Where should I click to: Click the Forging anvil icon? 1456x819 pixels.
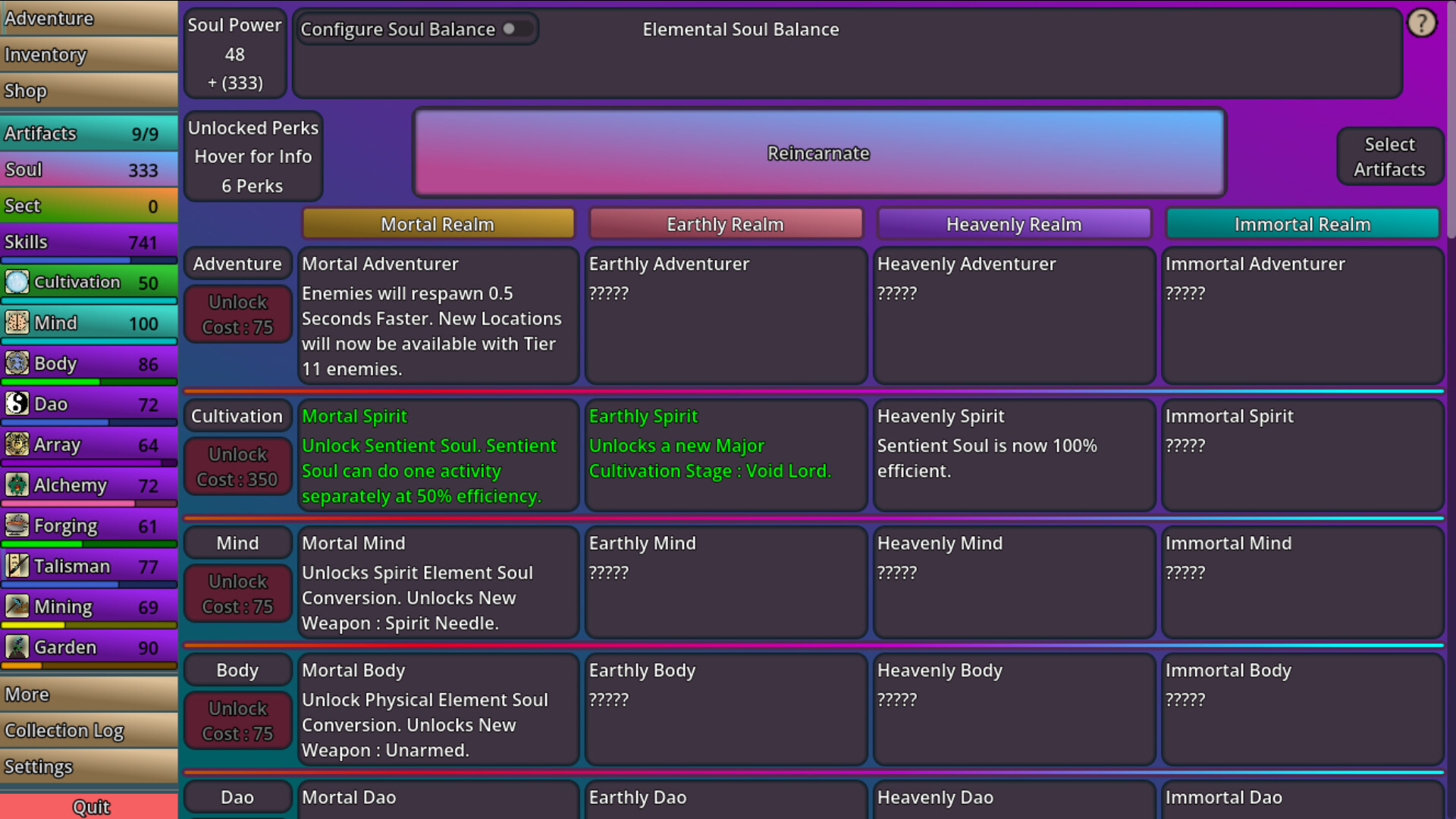point(17,525)
